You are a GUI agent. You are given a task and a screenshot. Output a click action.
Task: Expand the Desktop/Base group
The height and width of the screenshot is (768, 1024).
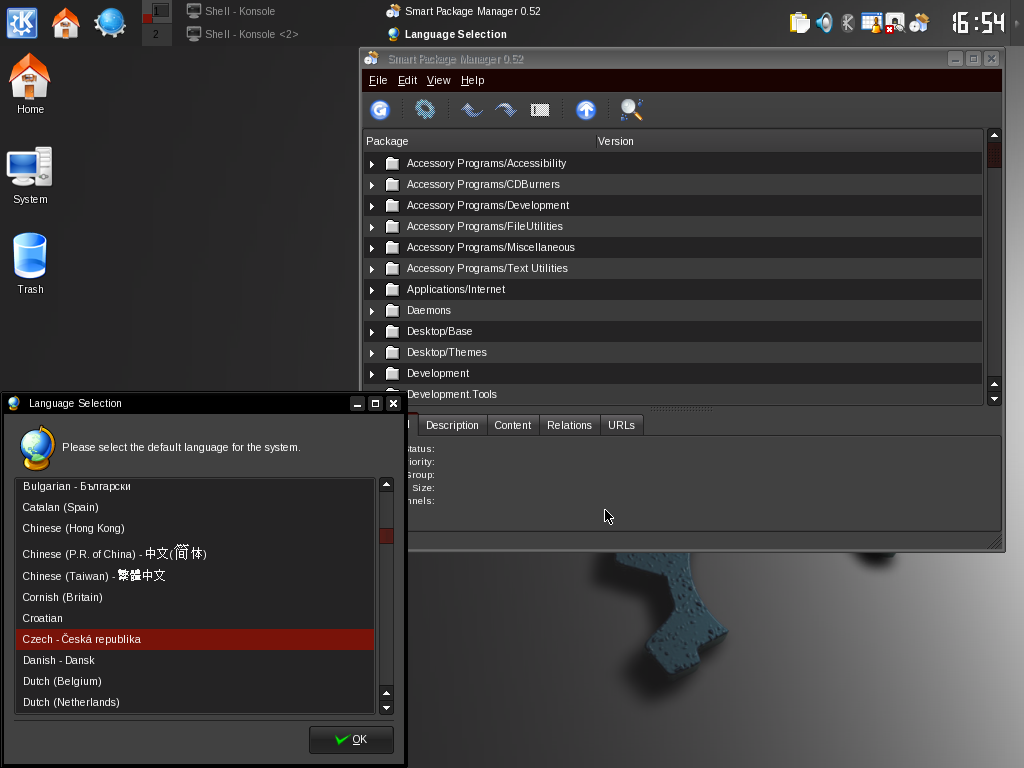pos(372,332)
